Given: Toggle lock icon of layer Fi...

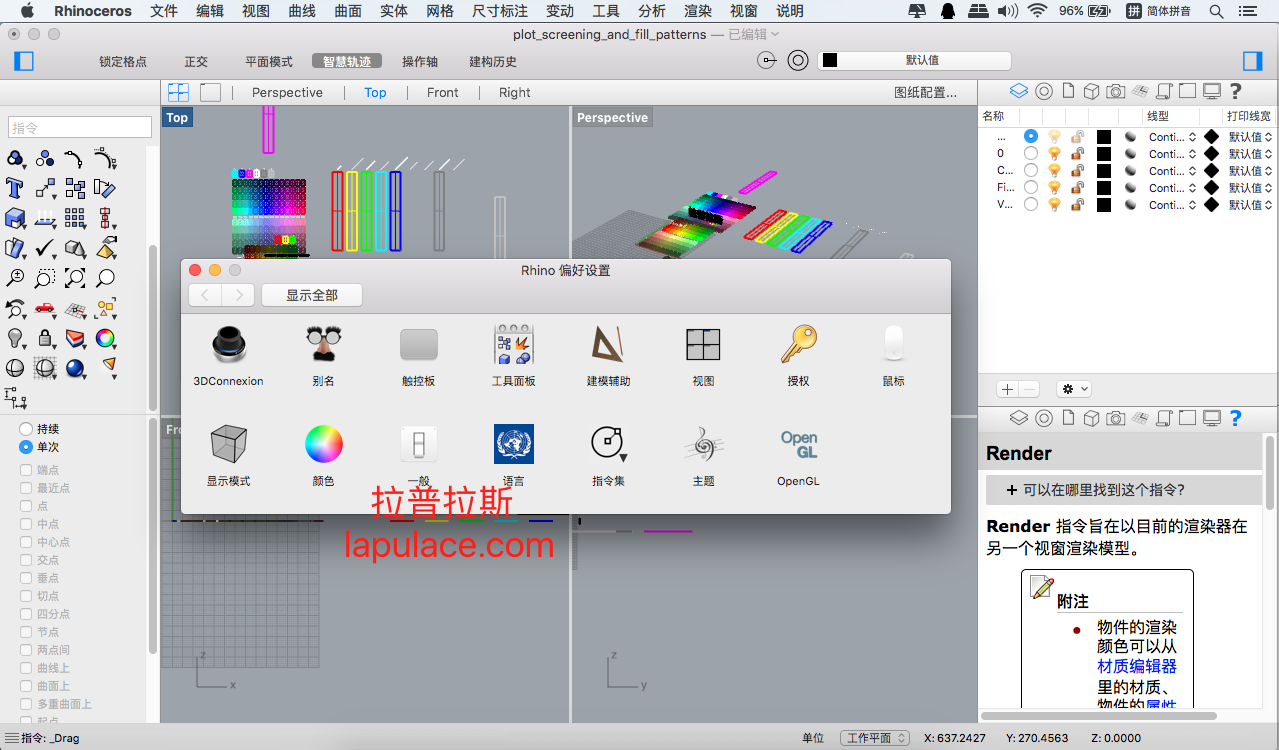Looking at the screenshot, I should [x=1077, y=188].
